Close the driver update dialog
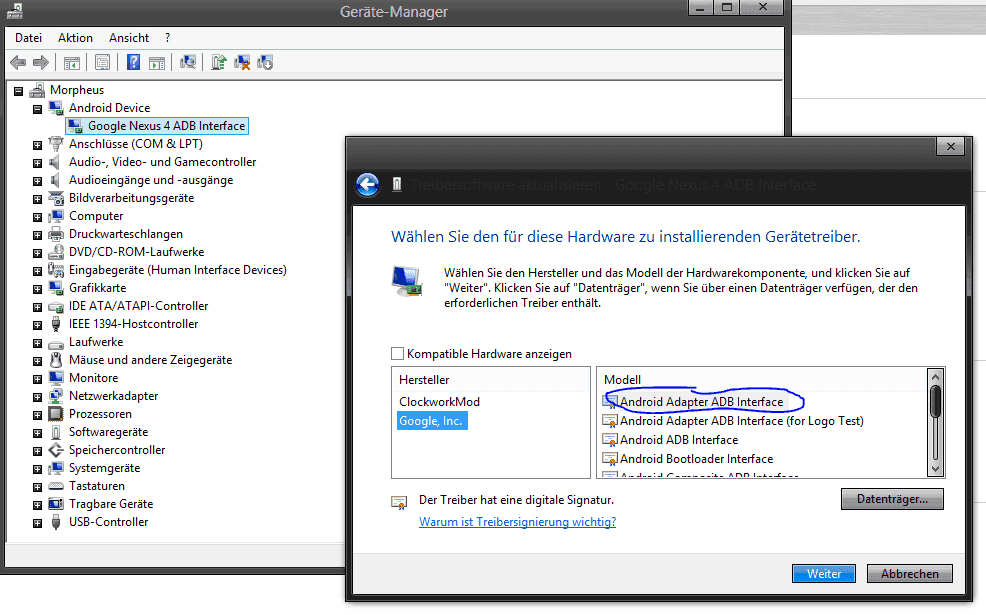 (950, 147)
